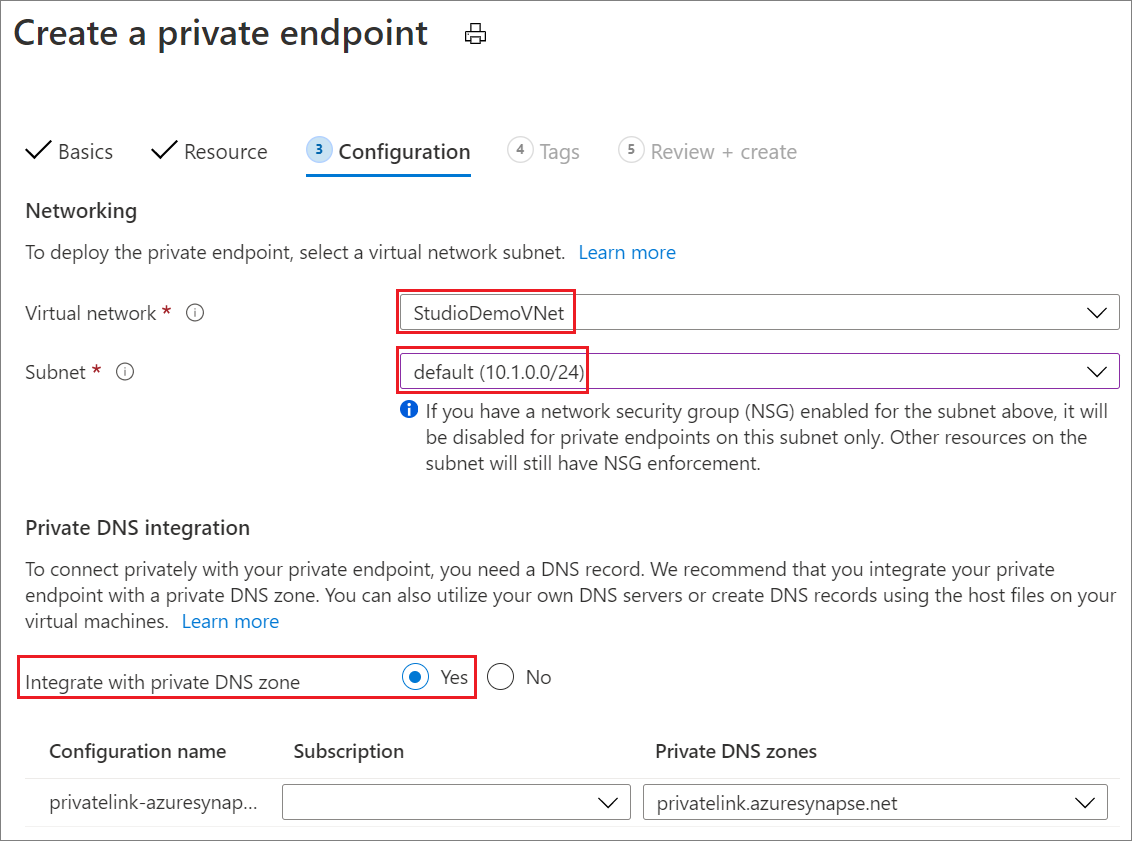
Task: Click the step 4 circle icon
Action: [x=519, y=150]
